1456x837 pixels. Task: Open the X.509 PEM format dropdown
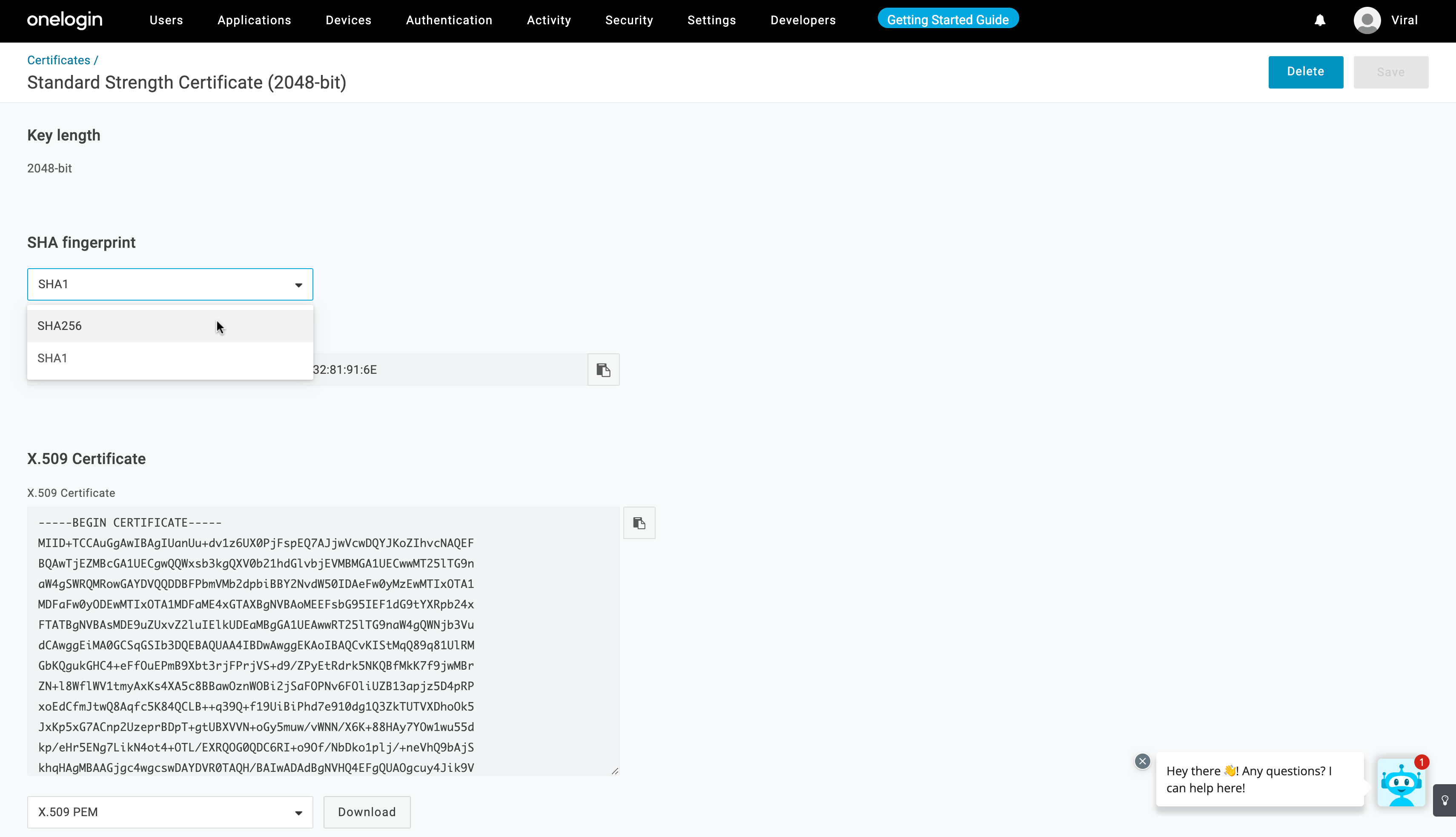tap(169, 812)
